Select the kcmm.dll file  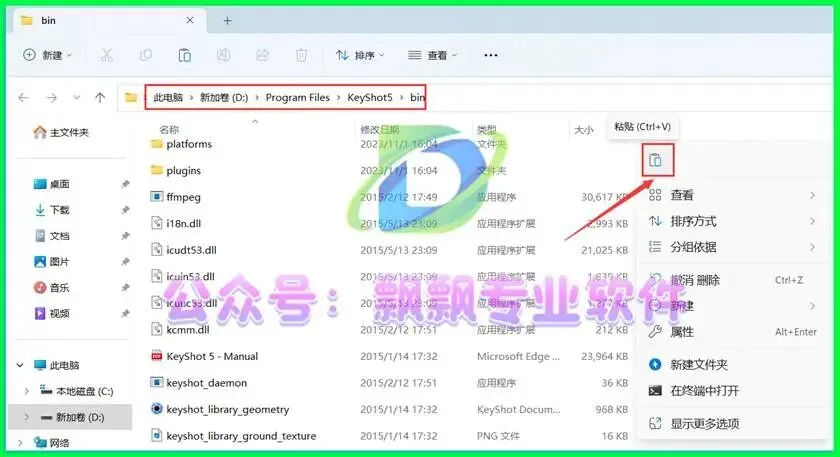[180, 329]
